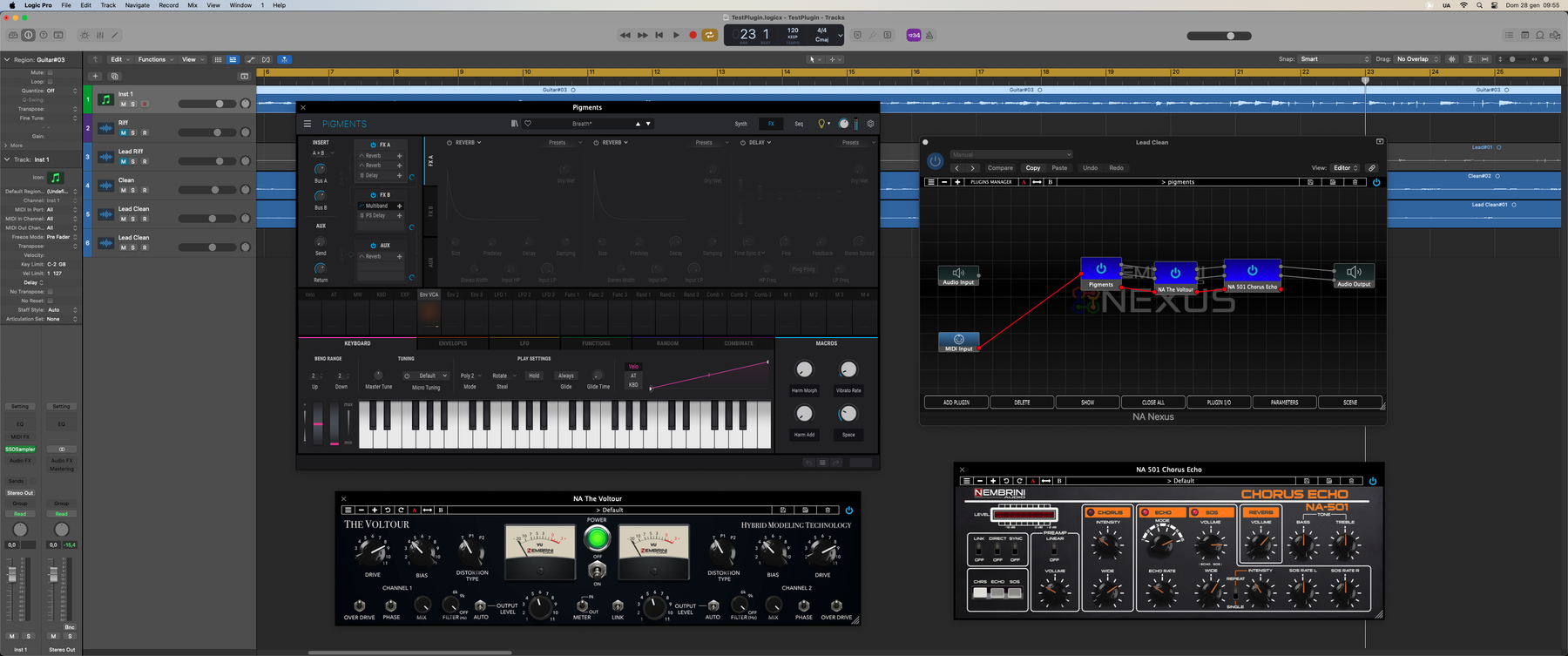Expand the More section in Region inspector
This screenshot has width=1568, height=656.
pyautogui.click(x=7, y=145)
